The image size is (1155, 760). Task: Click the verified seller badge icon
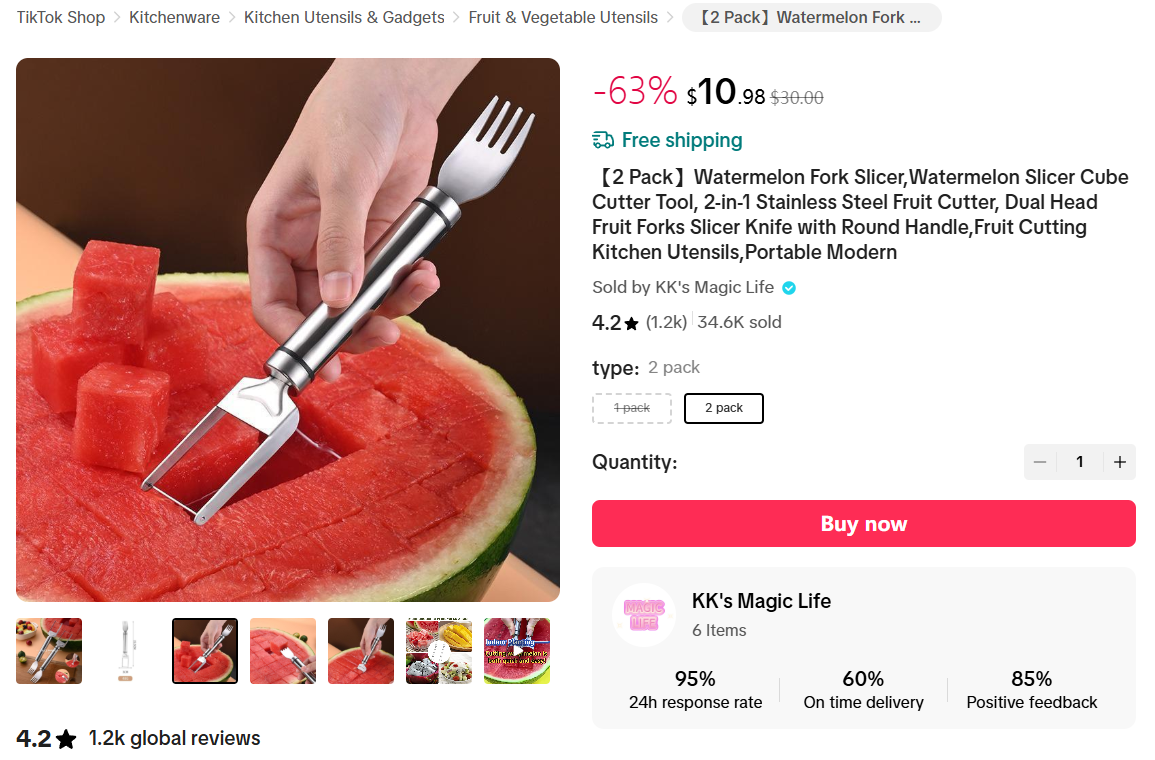[789, 288]
